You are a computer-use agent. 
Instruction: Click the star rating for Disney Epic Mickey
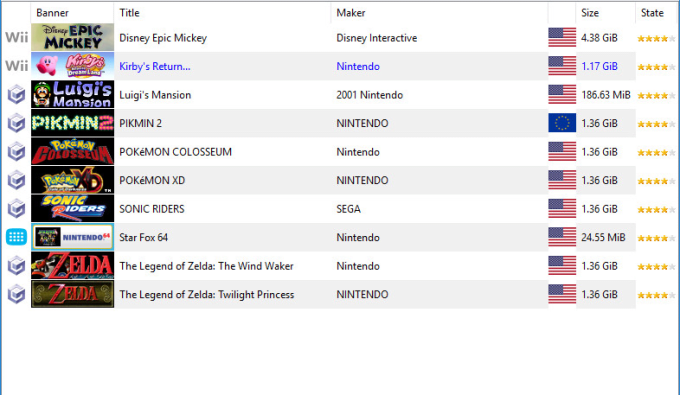pyautogui.click(x=656, y=39)
